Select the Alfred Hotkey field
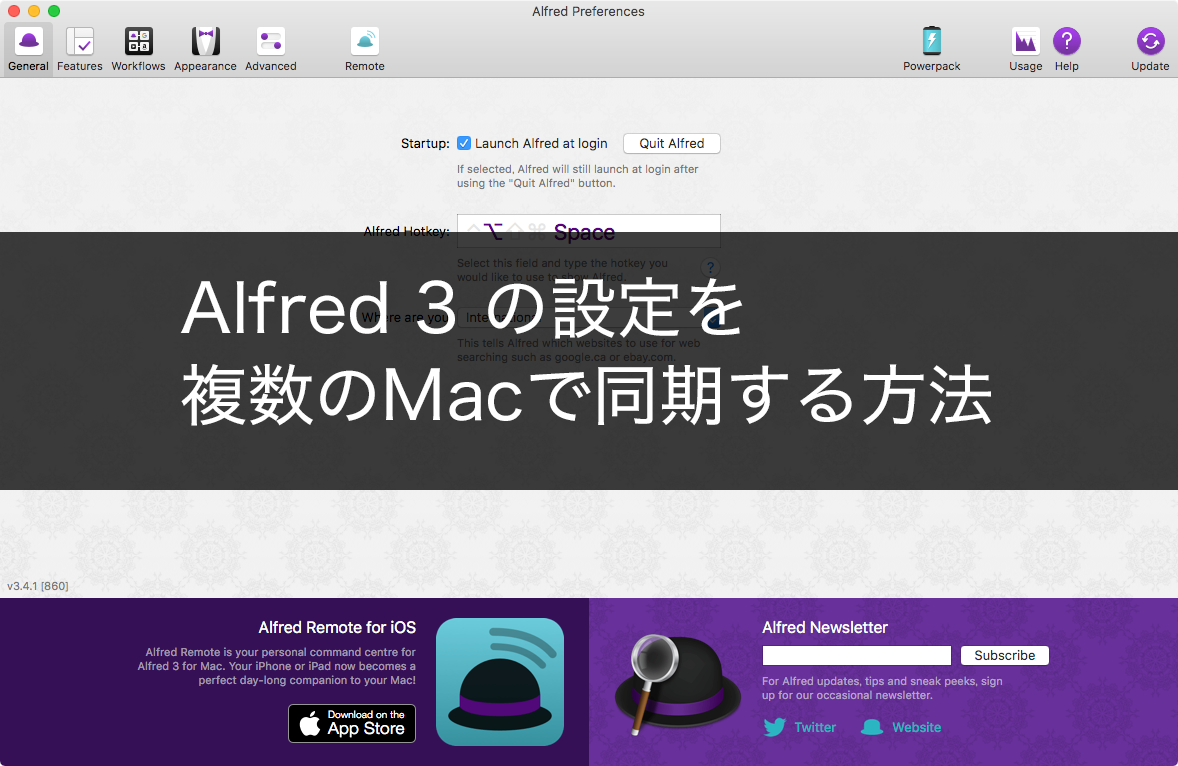The width and height of the screenshot is (1178, 766). [589, 231]
